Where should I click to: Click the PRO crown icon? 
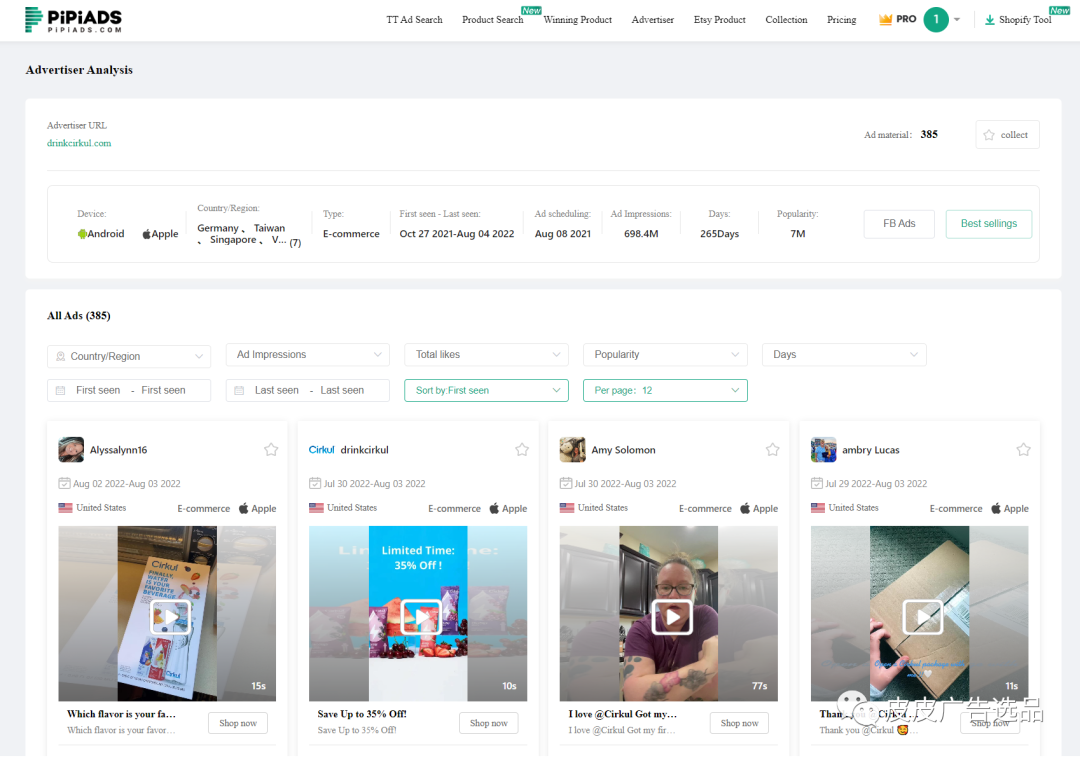[x=885, y=19]
